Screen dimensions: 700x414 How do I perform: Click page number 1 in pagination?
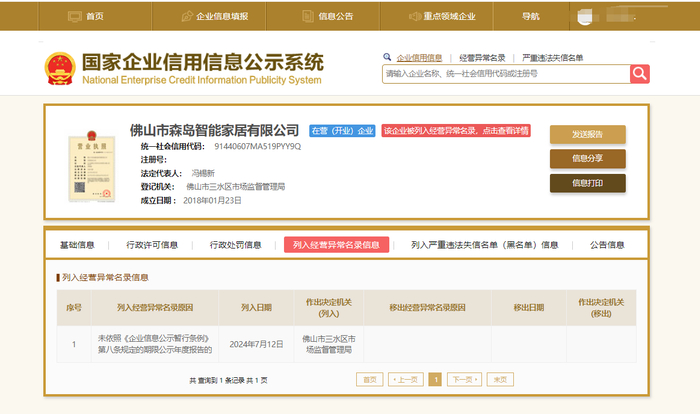(x=435, y=380)
